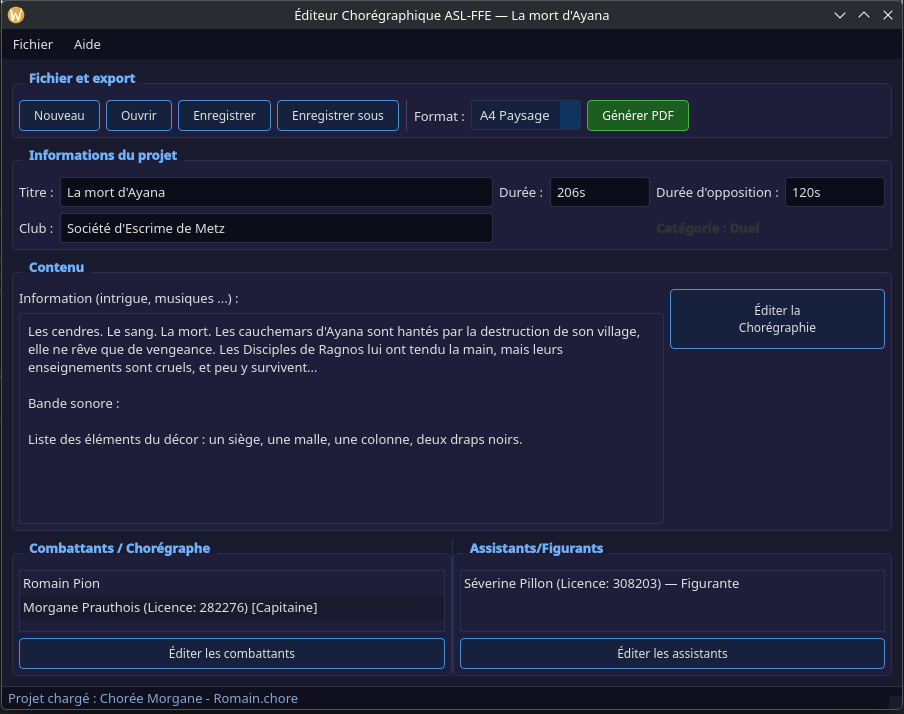
Task: Select Morgane Prauthois combatant row
Action: [x=232, y=607]
